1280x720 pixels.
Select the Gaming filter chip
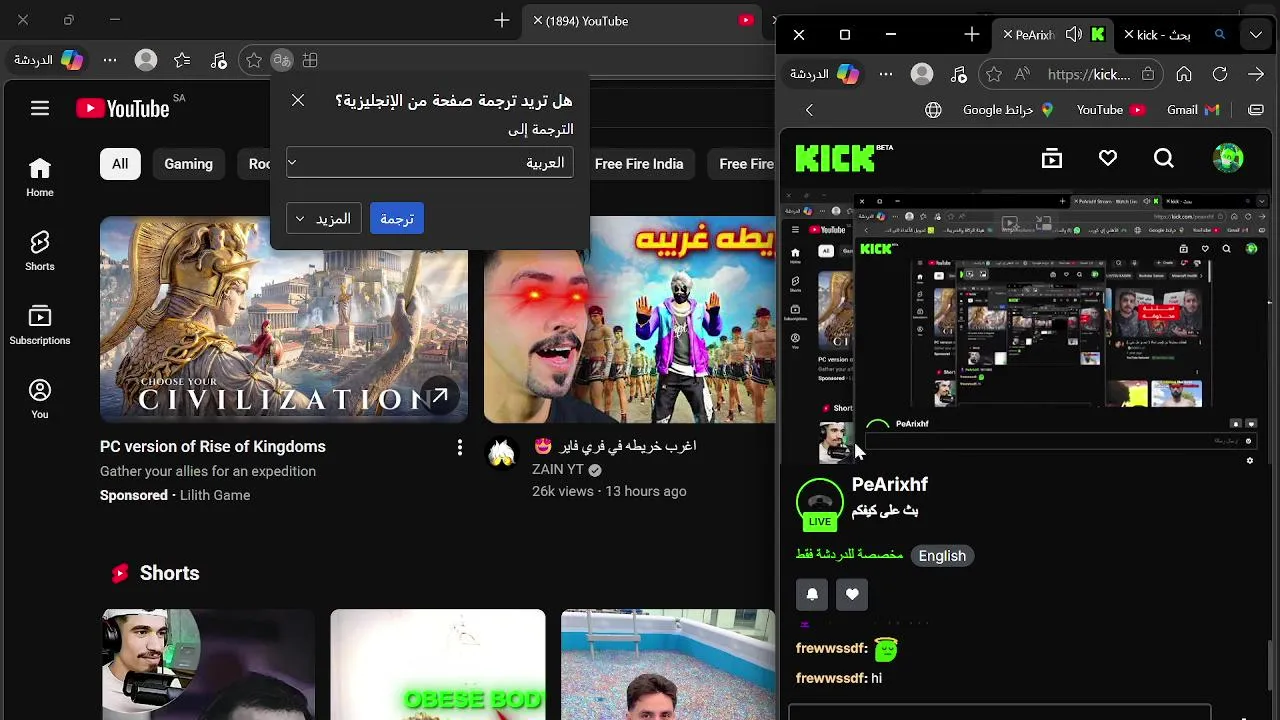coord(188,164)
